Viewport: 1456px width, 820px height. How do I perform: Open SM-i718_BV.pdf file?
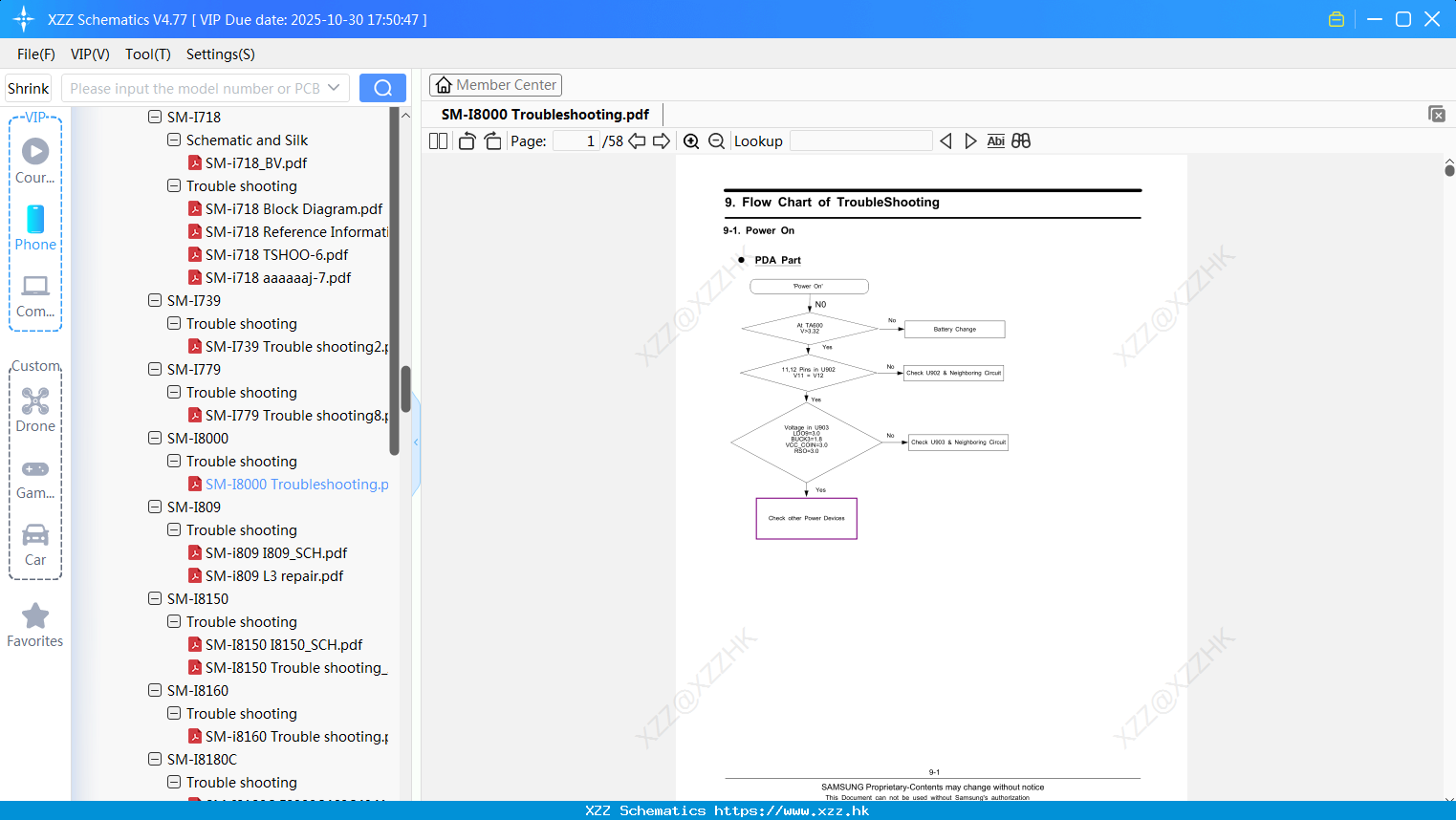click(x=256, y=162)
